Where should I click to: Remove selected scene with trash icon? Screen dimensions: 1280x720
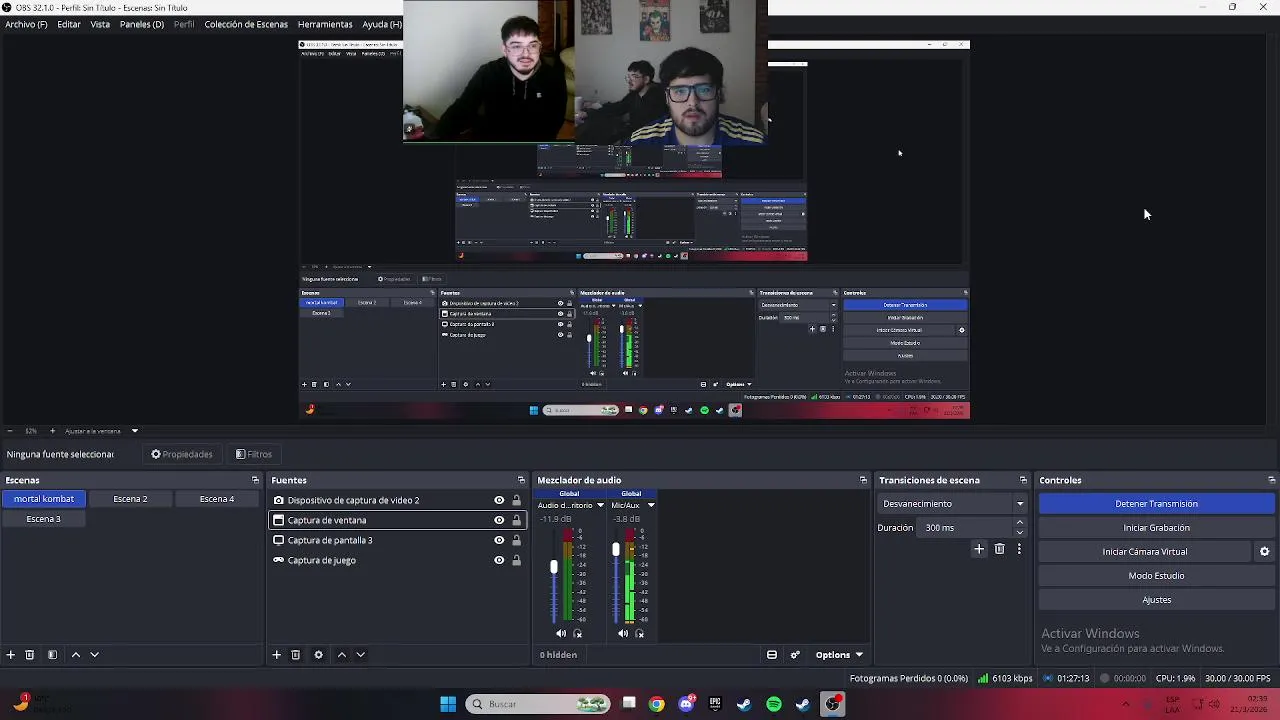(x=30, y=655)
